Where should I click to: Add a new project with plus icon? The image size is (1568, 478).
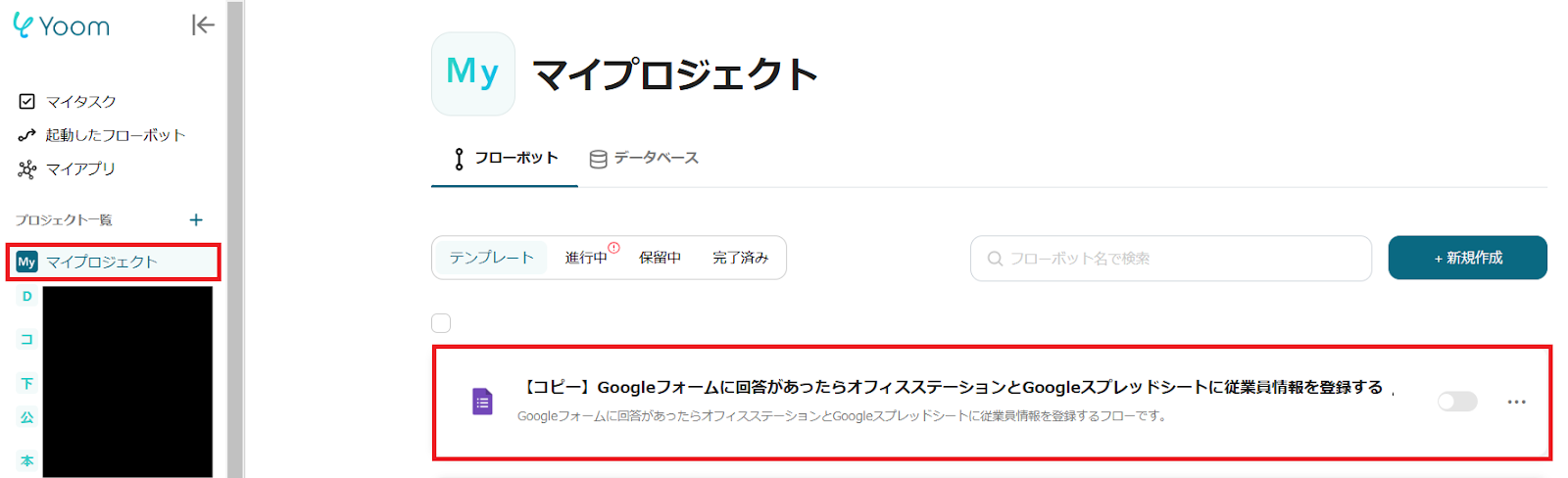click(x=196, y=219)
